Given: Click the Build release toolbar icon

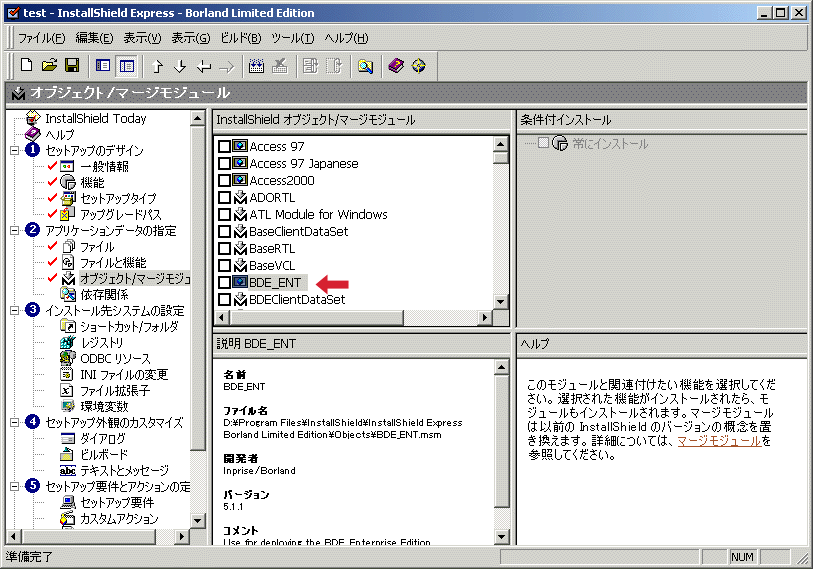Looking at the screenshot, I should (256, 66).
